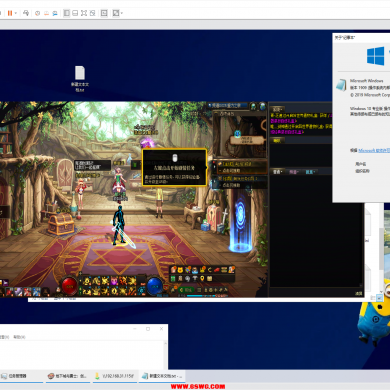
Task: Select the blue chat channel tab
Action: pyautogui.click(x=310, y=172)
